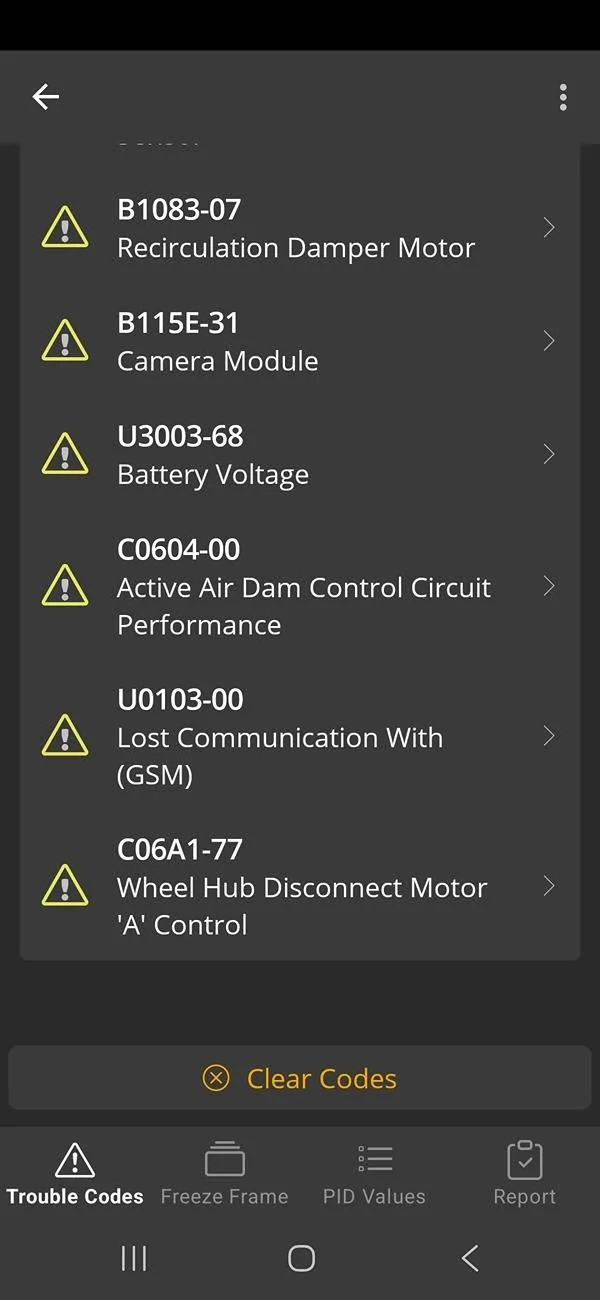Viewport: 600px width, 1300px height.
Task: Expand details for B1083-07 Recirculation Damper Motor
Action: click(x=549, y=227)
